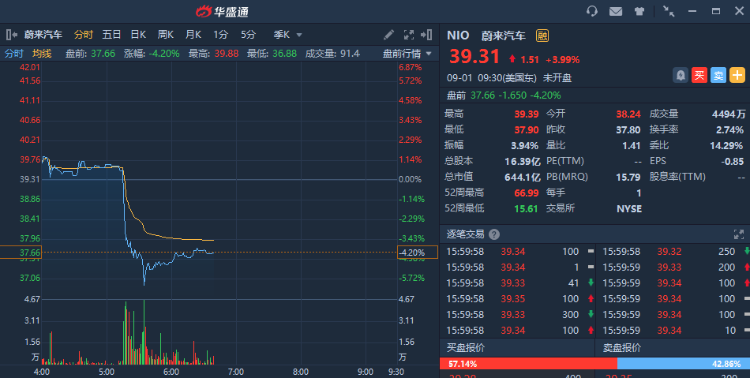
Task: Switch to the 五日 chart tab
Action: pyautogui.click(x=111, y=34)
